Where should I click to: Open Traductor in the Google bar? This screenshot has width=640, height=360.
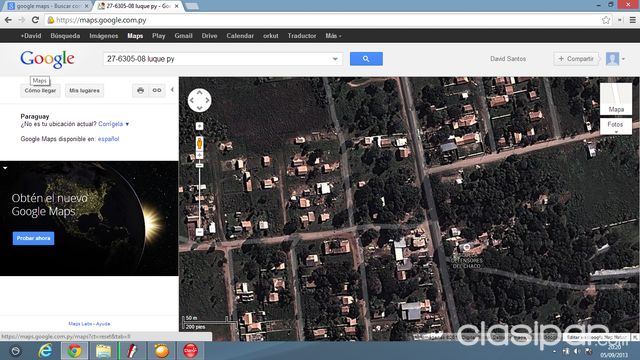click(302, 36)
